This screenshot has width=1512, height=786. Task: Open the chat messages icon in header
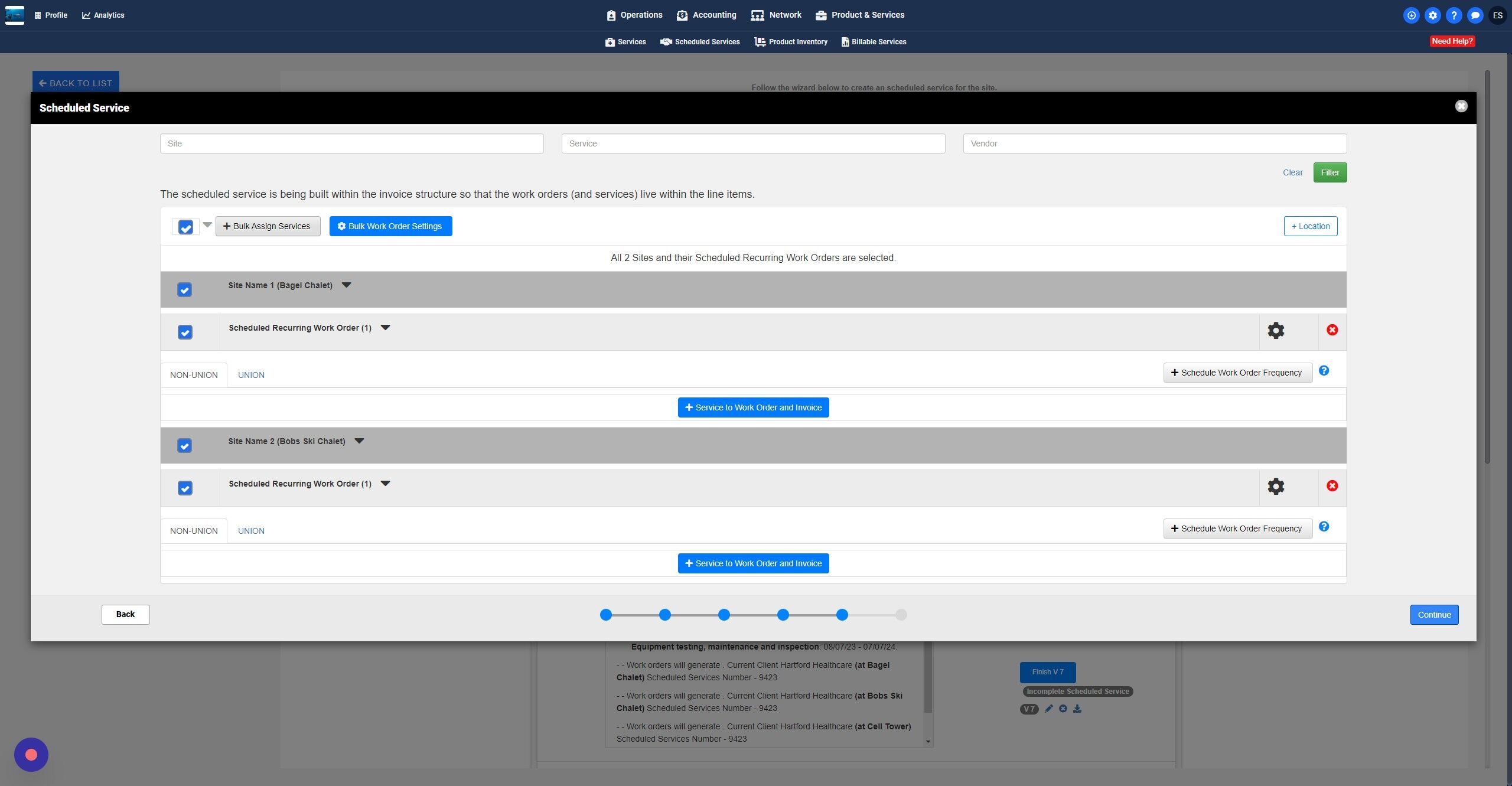[1475, 15]
